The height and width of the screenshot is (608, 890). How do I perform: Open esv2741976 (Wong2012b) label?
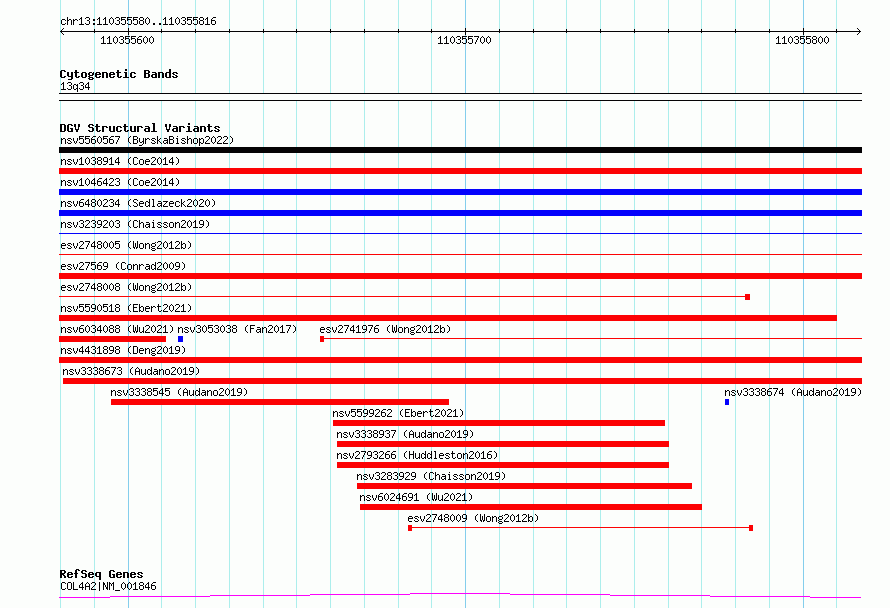(385, 329)
